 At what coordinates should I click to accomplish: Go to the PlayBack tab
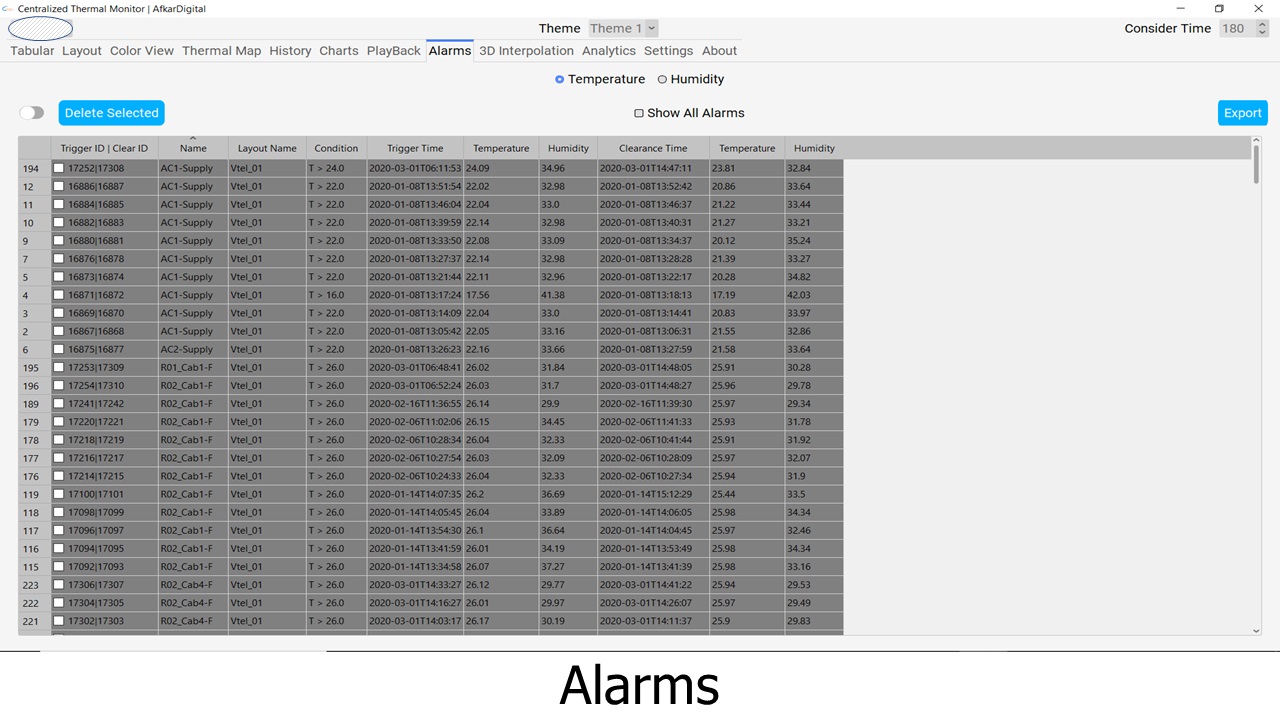pos(393,51)
